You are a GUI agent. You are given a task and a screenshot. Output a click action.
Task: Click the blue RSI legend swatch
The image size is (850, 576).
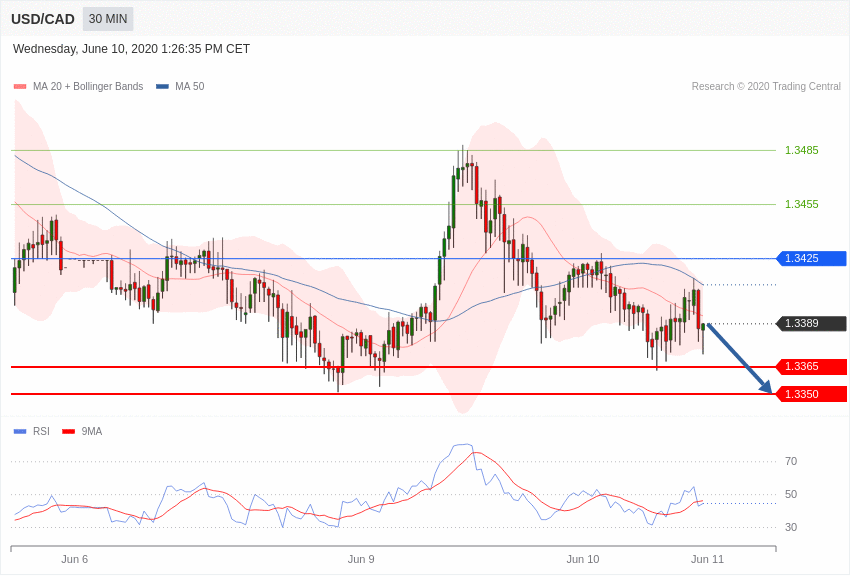coord(20,431)
